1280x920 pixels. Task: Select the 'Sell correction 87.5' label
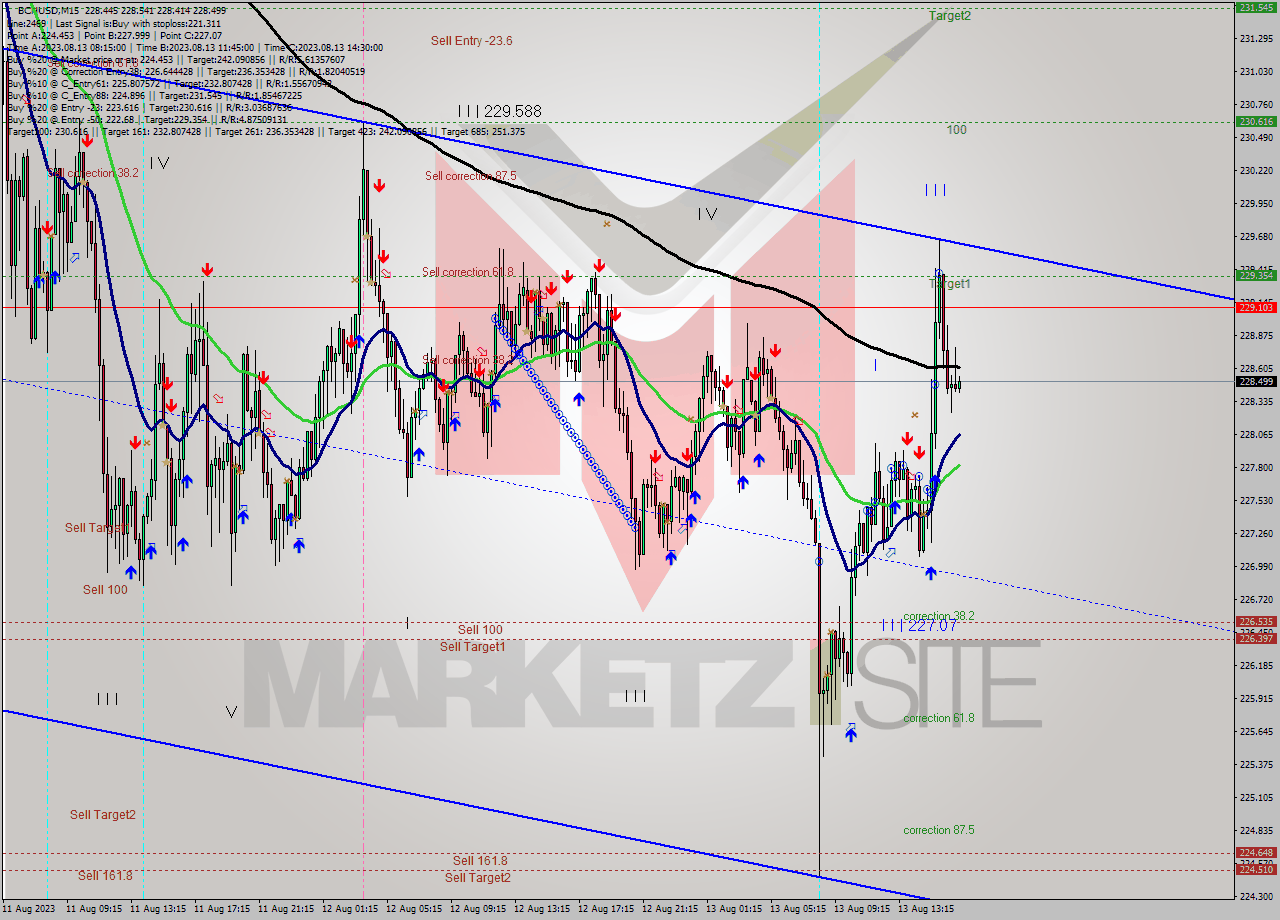pyautogui.click(x=471, y=176)
